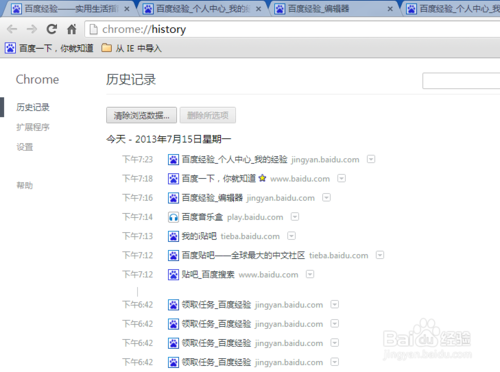
Task: Open the 百度经验_个人中心_我的经验 history entry
Action: click(x=234, y=159)
